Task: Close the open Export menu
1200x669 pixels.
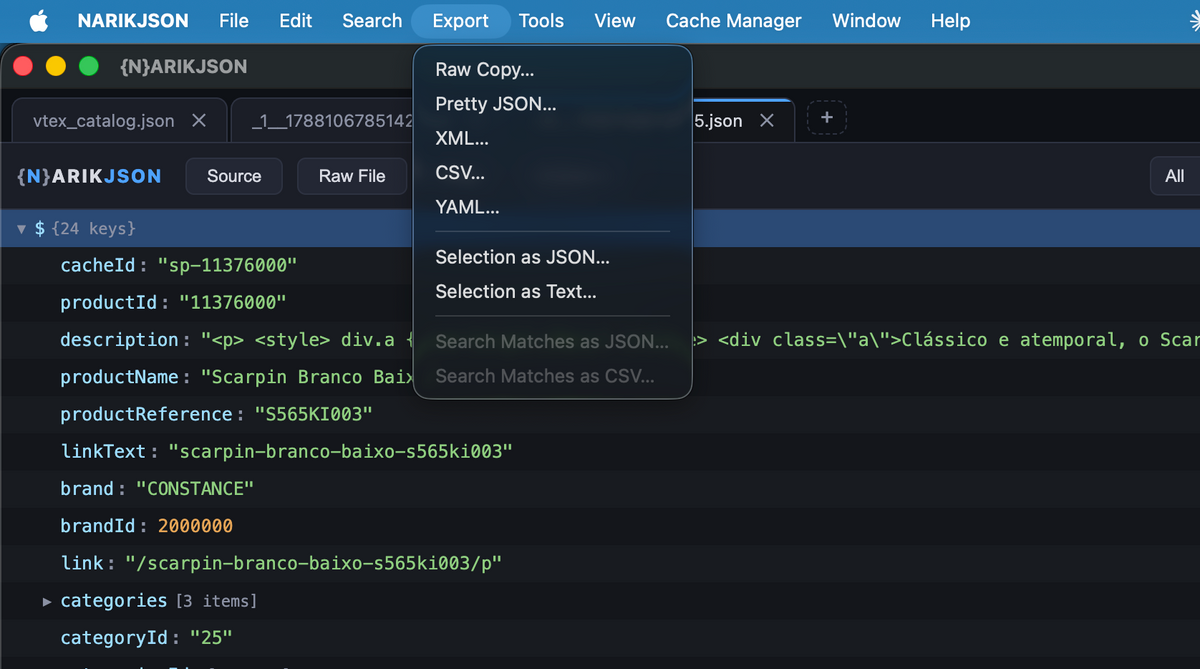Action: 461,20
